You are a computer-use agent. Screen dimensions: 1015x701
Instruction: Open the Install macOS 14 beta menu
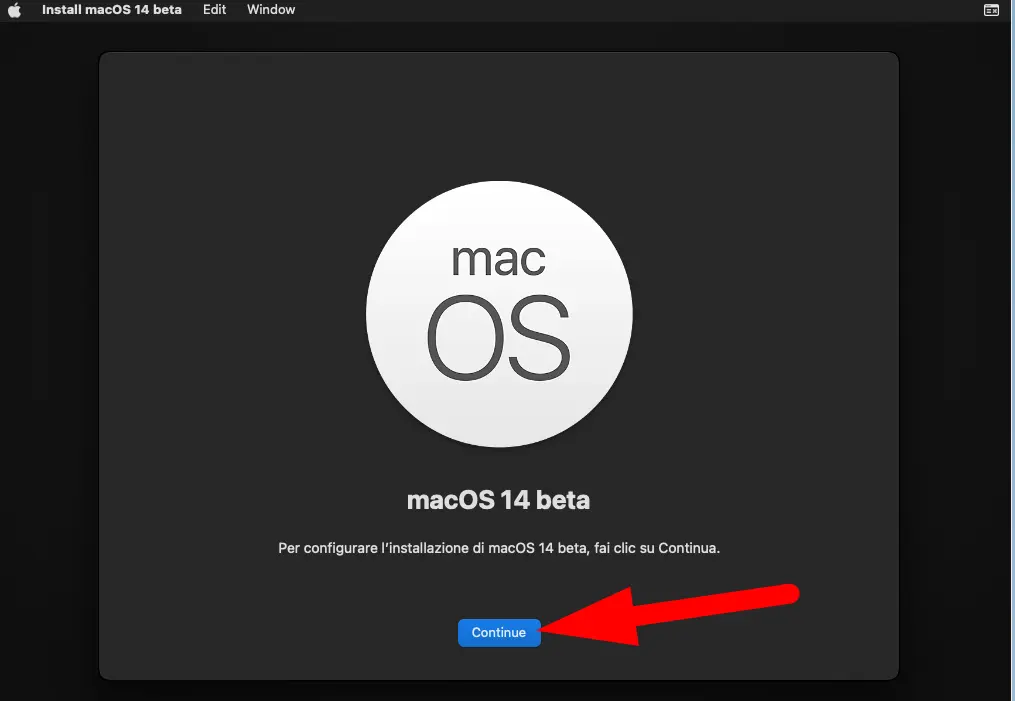(111, 10)
